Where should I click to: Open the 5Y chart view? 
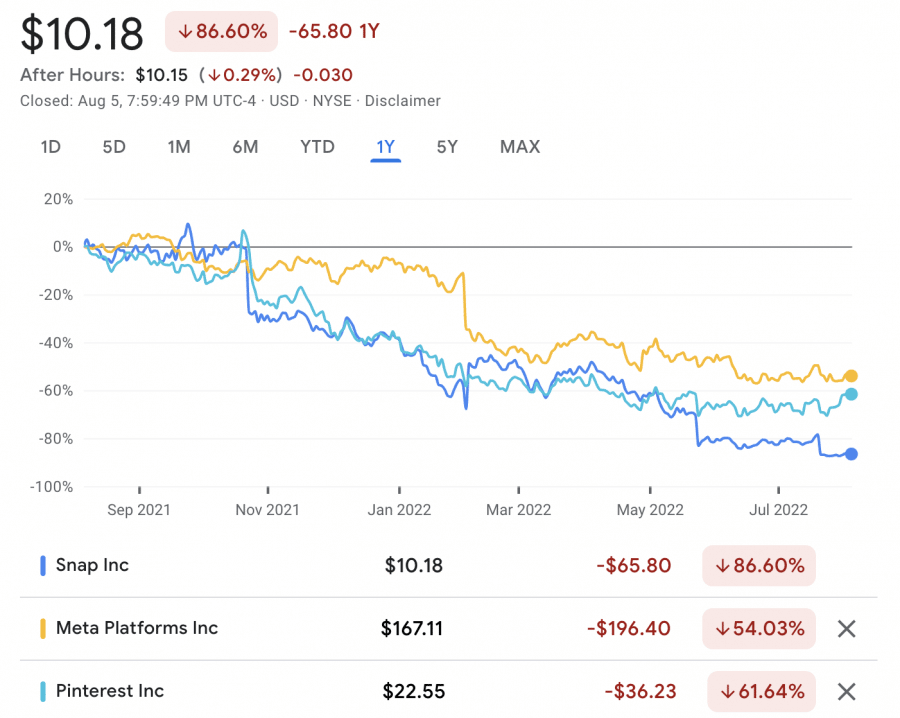447,146
